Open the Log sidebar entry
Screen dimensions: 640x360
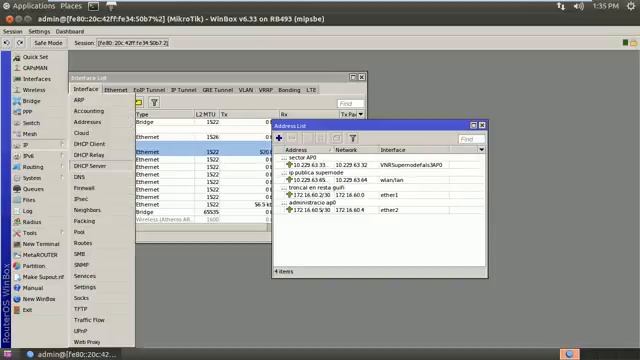pos(27,211)
